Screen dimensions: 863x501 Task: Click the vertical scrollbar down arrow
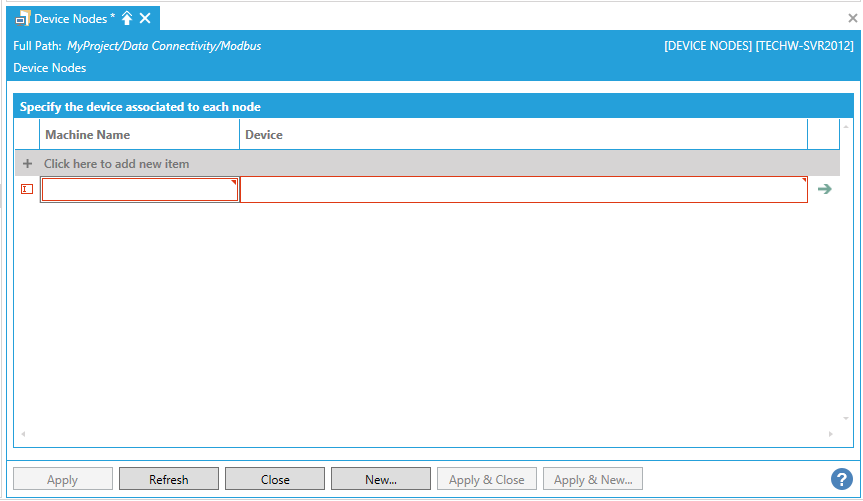[x=846, y=418]
